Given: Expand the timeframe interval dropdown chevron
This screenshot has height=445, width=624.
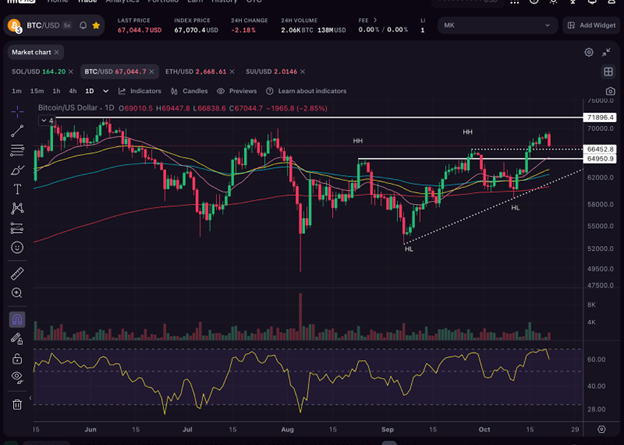Looking at the screenshot, I should pyautogui.click(x=106, y=91).
